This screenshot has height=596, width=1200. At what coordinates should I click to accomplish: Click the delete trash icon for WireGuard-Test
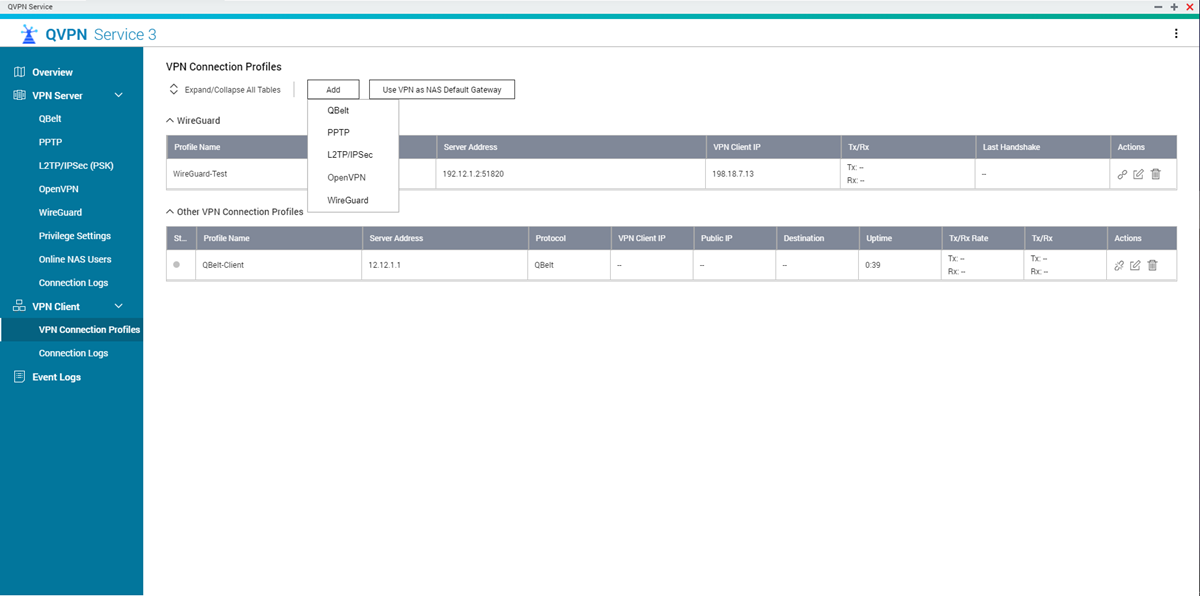1156,174
